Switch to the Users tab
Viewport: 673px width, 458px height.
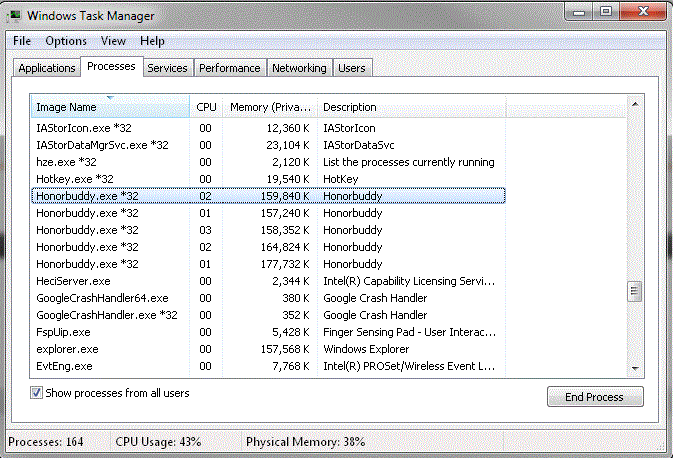pos(352,68)
